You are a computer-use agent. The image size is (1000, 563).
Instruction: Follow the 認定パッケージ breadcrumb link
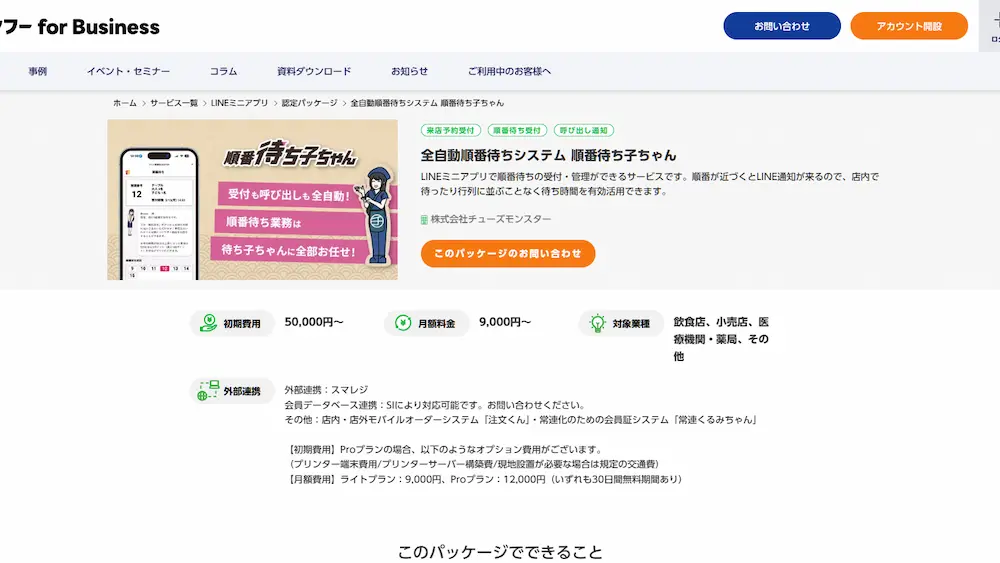pos(309,103)
